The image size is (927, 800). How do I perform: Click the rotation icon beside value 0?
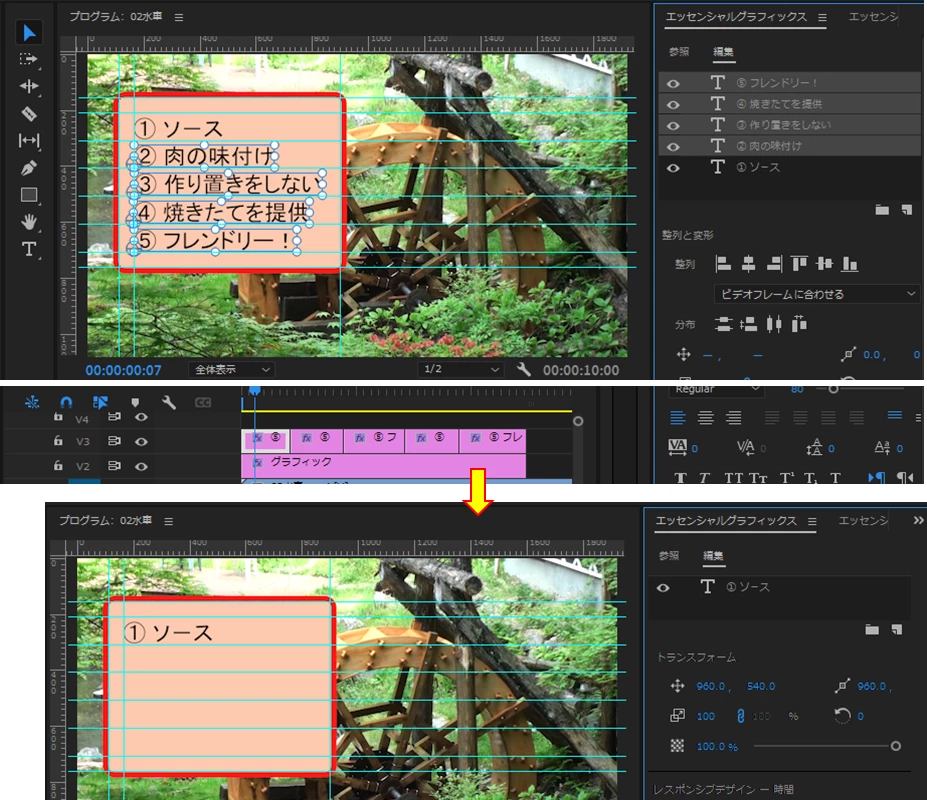point(842,716)
